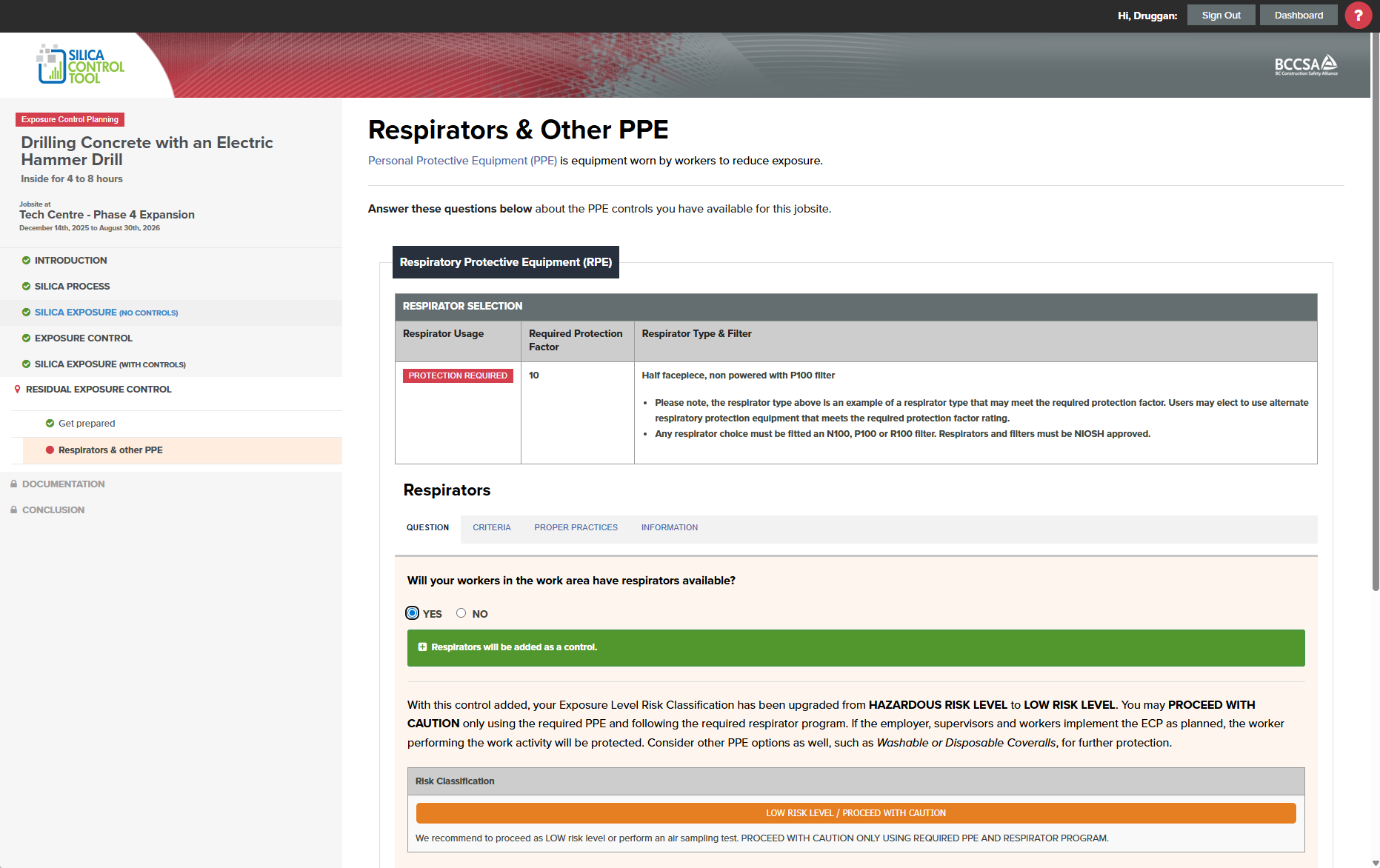The width and height of the screenshot is (1380, 868).
Task: Click the Sign Out button
Action: (1221, 16)
